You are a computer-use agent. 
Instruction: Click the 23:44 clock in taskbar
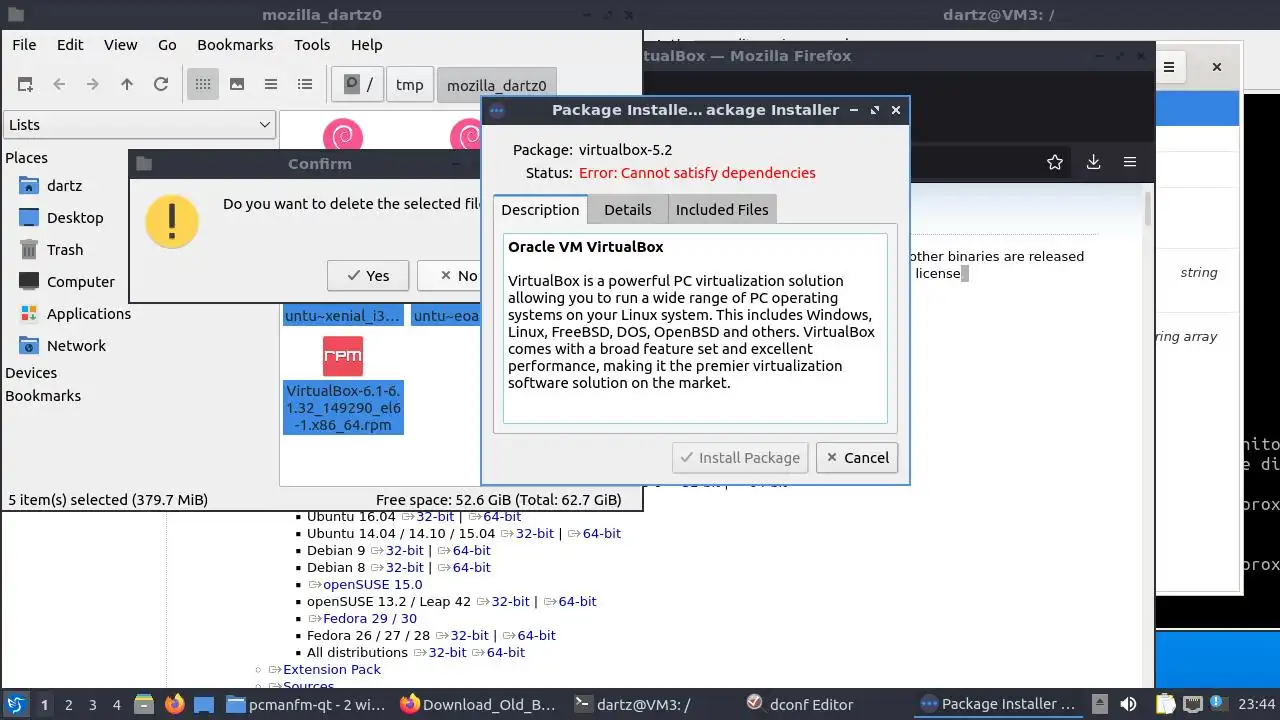(1257, 705)
